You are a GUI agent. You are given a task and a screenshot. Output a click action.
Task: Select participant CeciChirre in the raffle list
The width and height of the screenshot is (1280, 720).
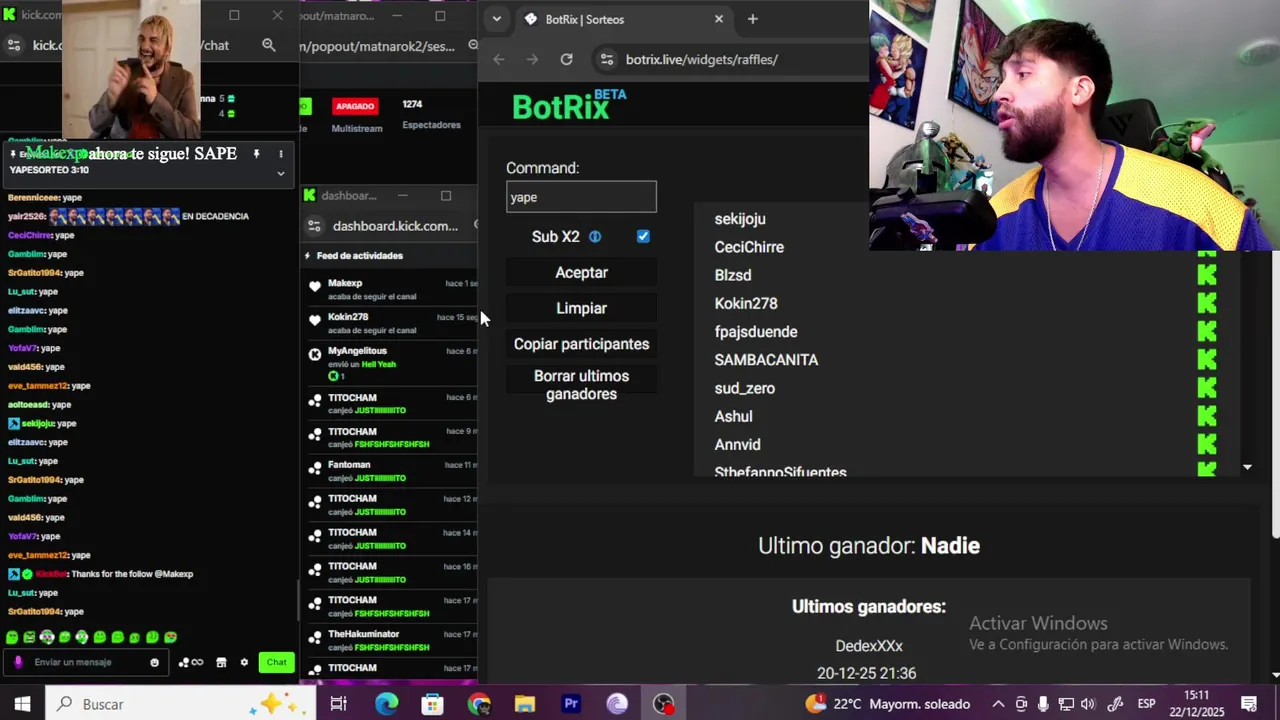[749, 247]
